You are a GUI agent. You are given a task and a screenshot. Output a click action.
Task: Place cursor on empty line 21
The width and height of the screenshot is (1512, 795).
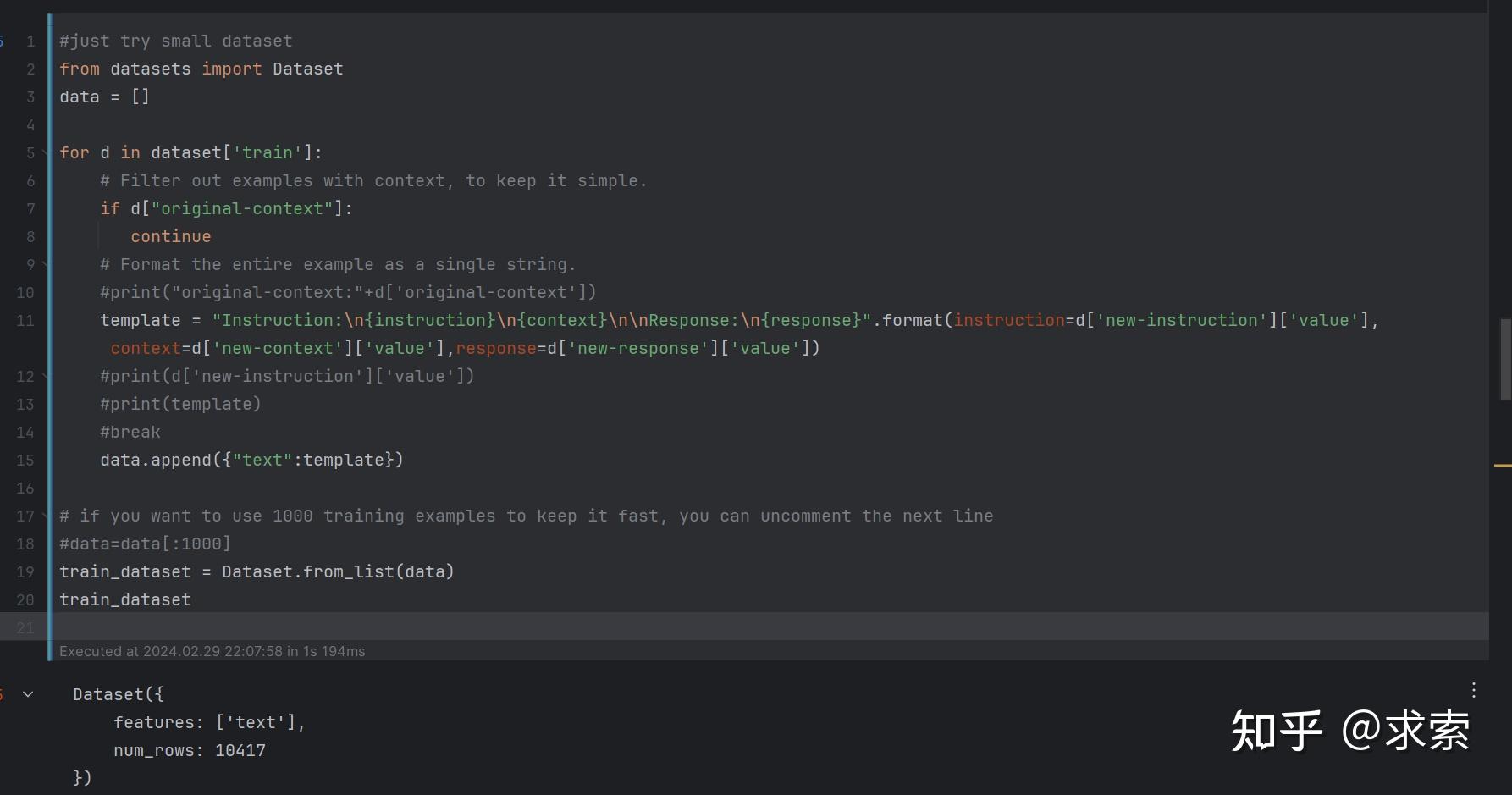769,627
